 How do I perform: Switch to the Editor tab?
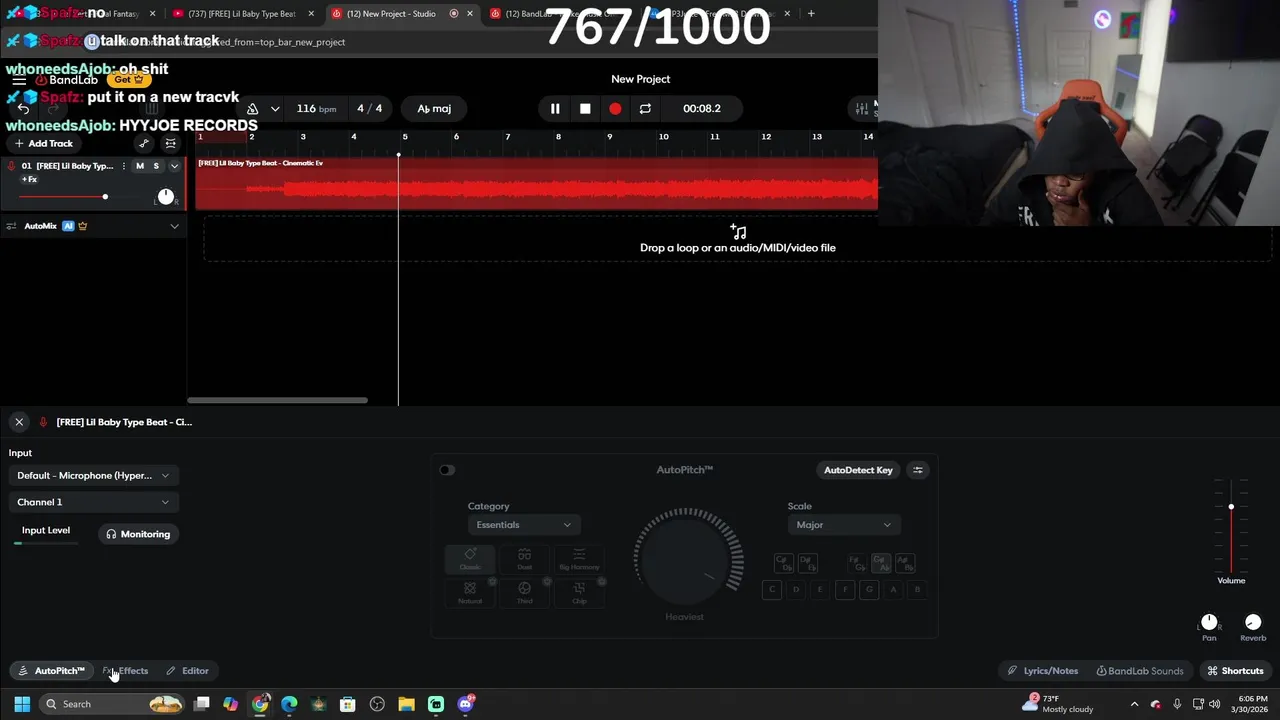[x=187, y=671]
